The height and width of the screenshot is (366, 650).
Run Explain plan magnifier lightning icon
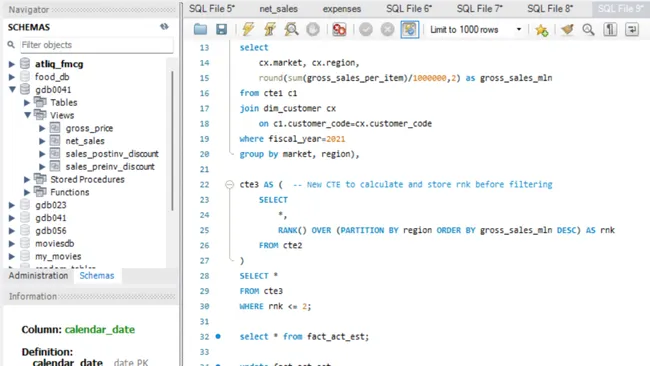coord(291,29)
